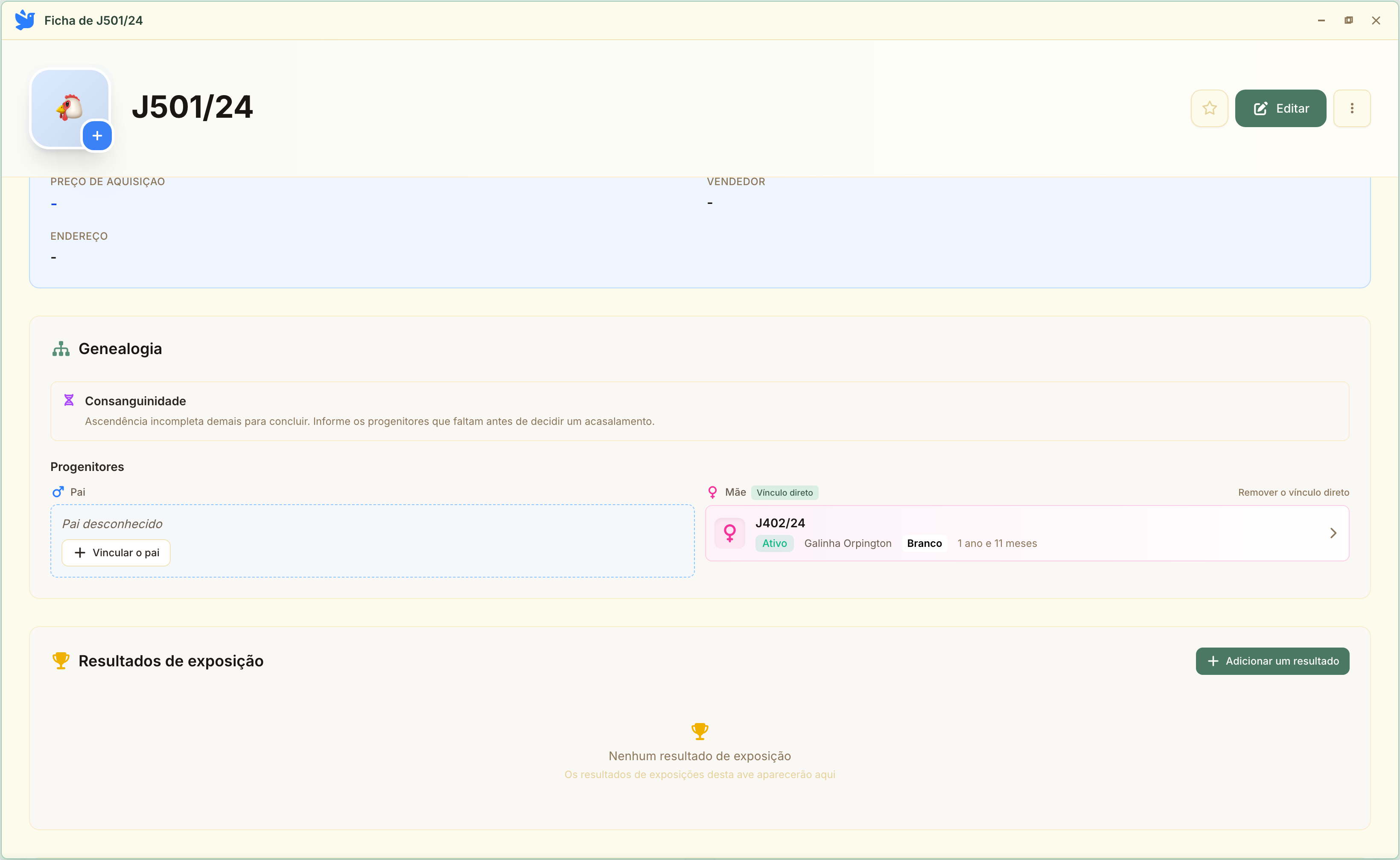Click the pink female icon in J402/24 card
1400x860 pixels.
click(x=729, y=533)
